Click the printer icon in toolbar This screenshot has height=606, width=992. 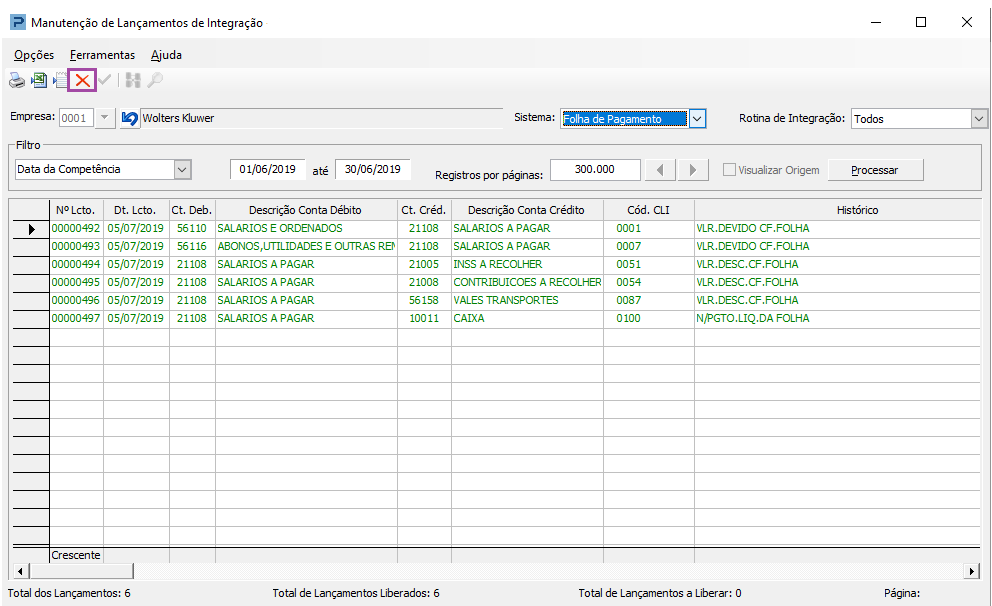click(x=17, y=80)
